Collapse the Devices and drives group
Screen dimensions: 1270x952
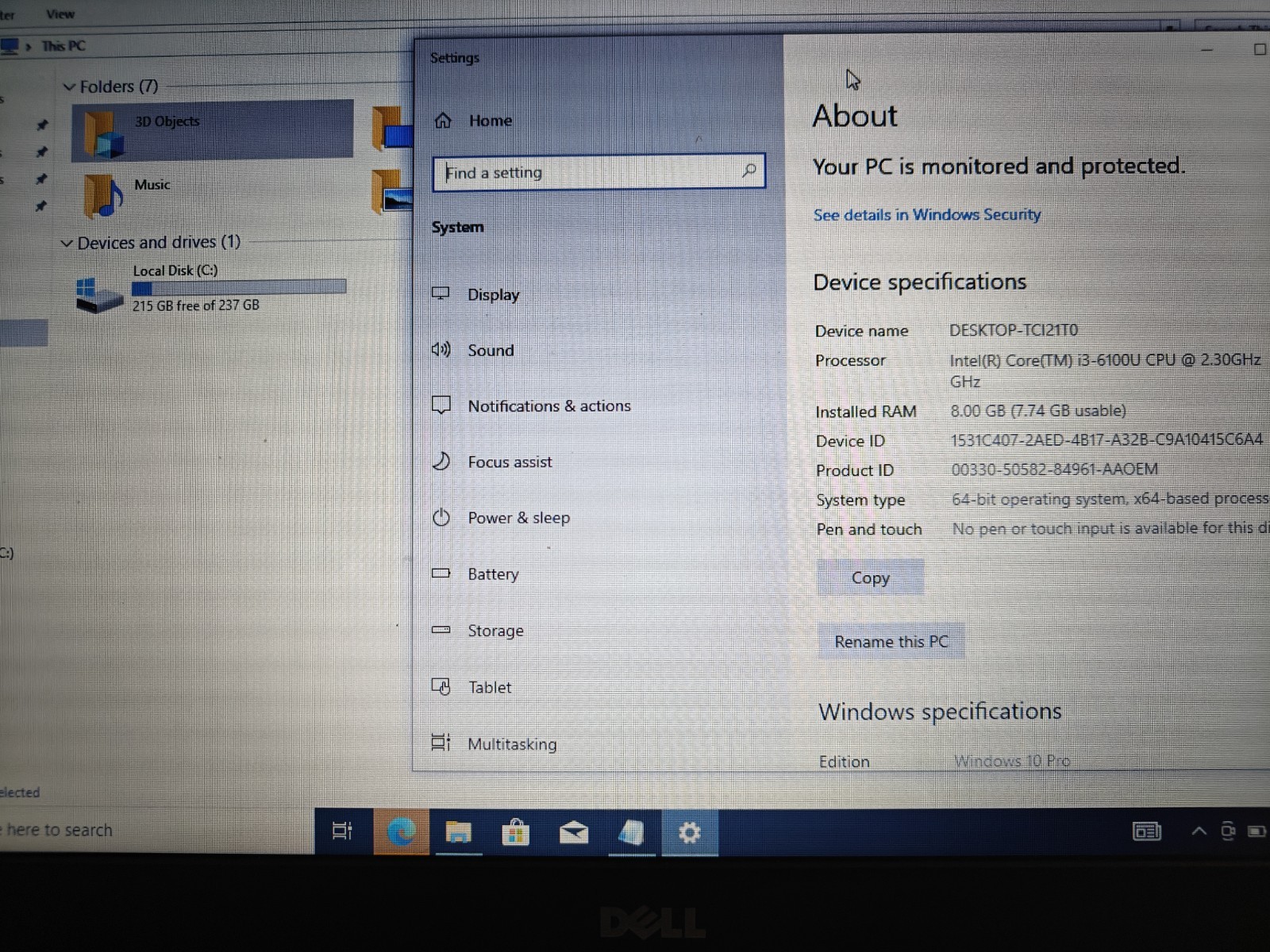(67, 243)
